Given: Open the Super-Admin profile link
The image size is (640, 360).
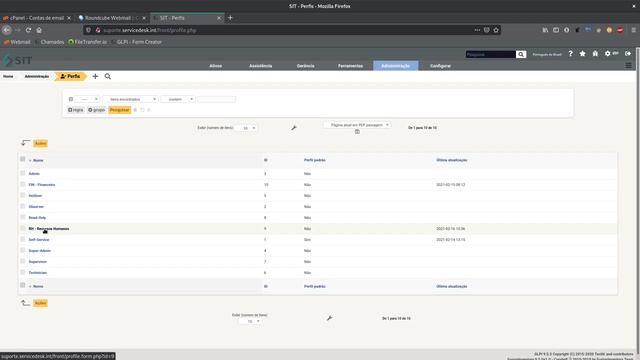Looking at the screenshot, I should tap(40, 251).
